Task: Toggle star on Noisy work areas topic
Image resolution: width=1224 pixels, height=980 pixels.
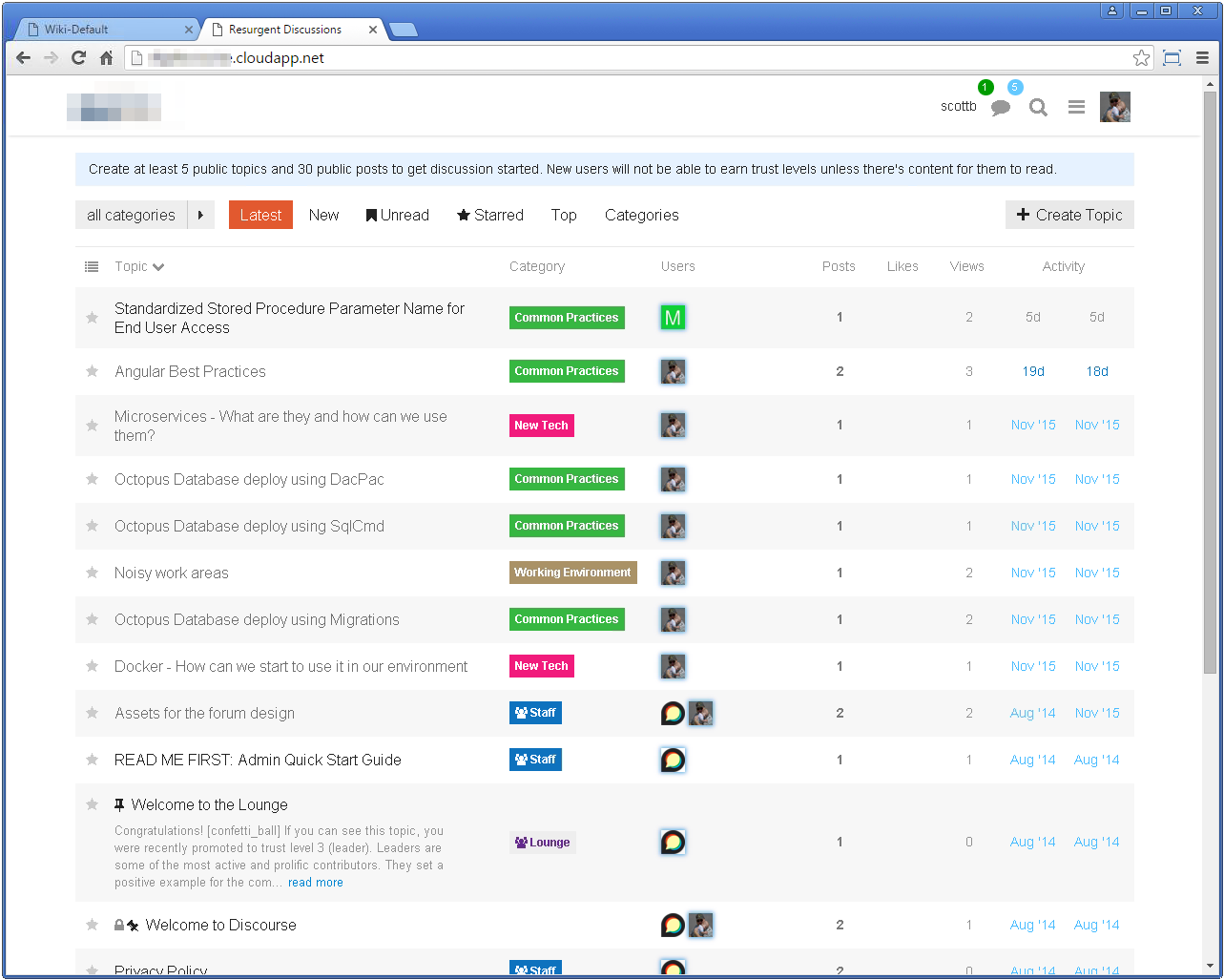Action: pos(93,573)
